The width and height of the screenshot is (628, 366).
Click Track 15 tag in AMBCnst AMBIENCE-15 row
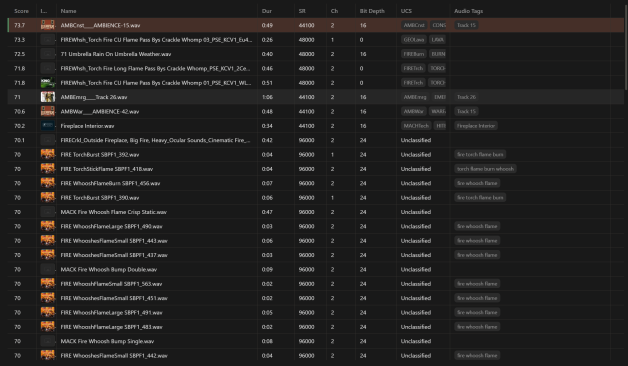point(467,25)
